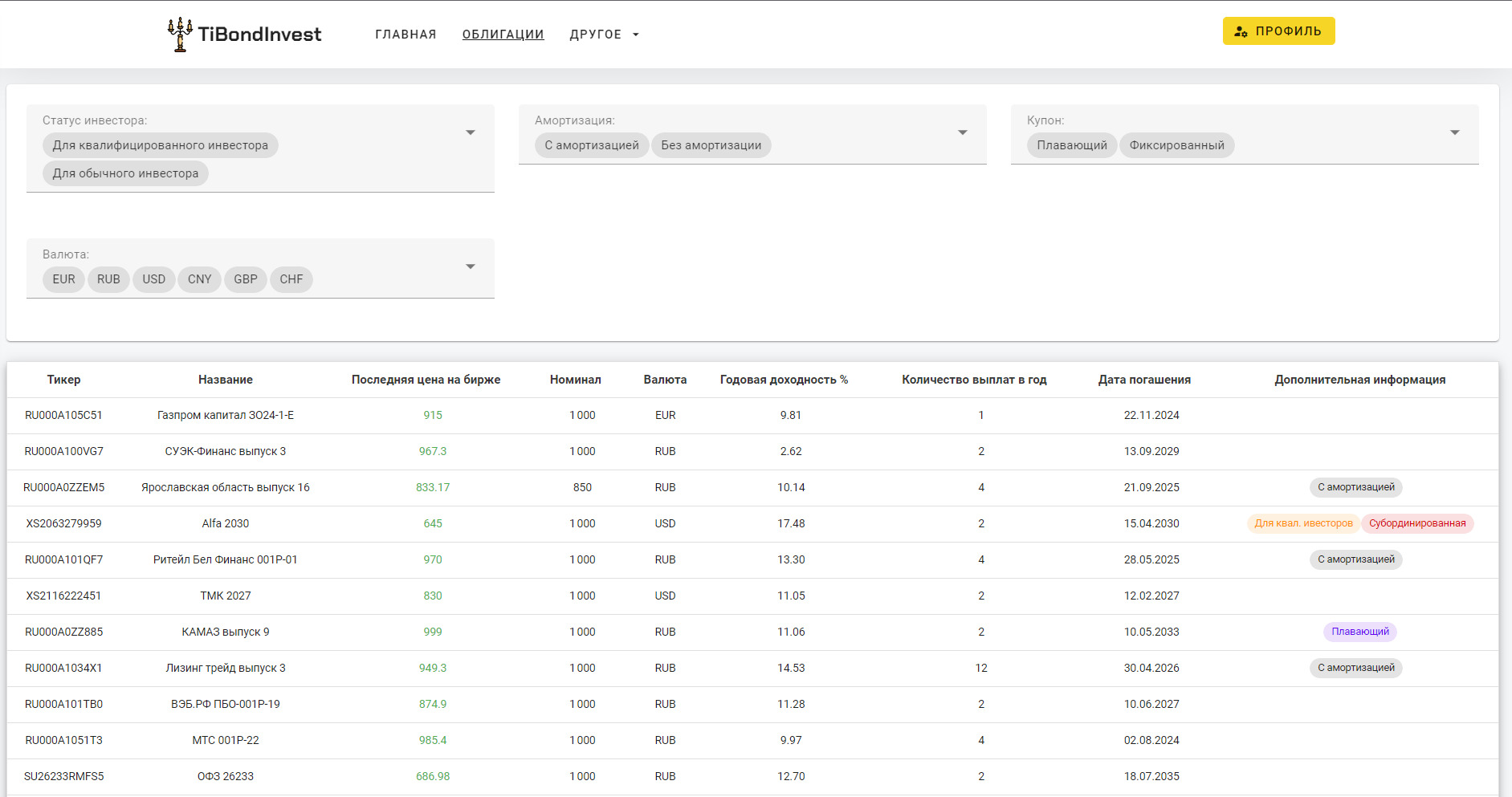The height and width of the screenshot is (797, 1512).
Task: Click the arrow next to ДРУГОЕ
Action: point(636,35)
